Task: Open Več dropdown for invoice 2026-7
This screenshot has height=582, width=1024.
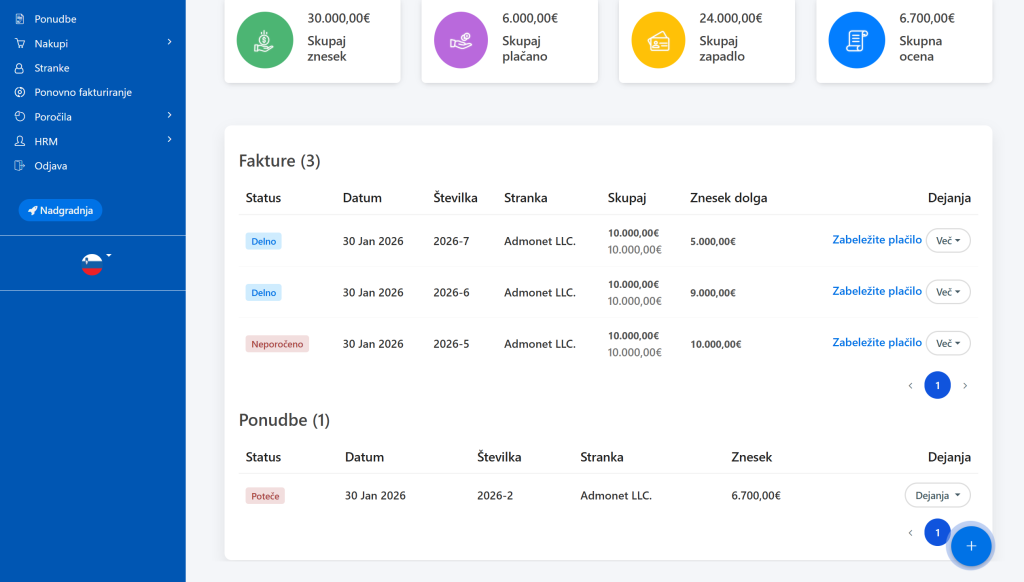Action: pos(948,240)
